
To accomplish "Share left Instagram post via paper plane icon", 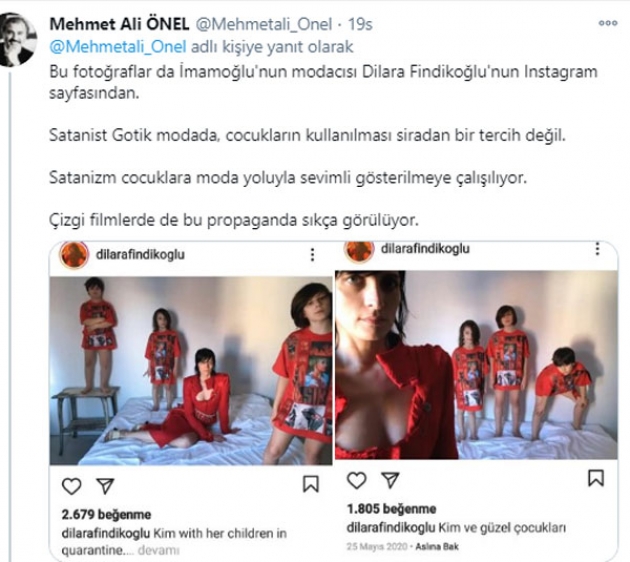I will click(x=105, y=486).
